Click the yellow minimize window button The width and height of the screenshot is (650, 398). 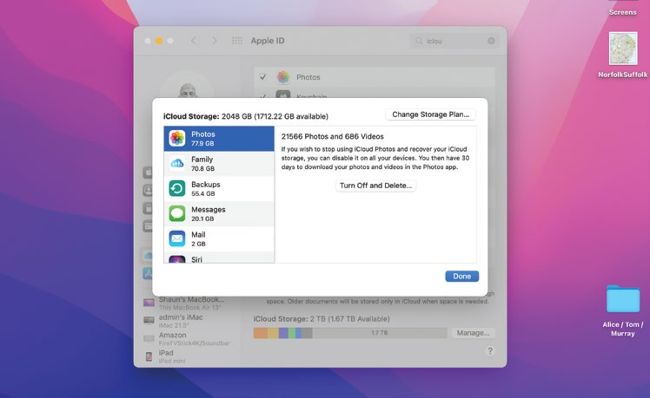coord(159,41)
